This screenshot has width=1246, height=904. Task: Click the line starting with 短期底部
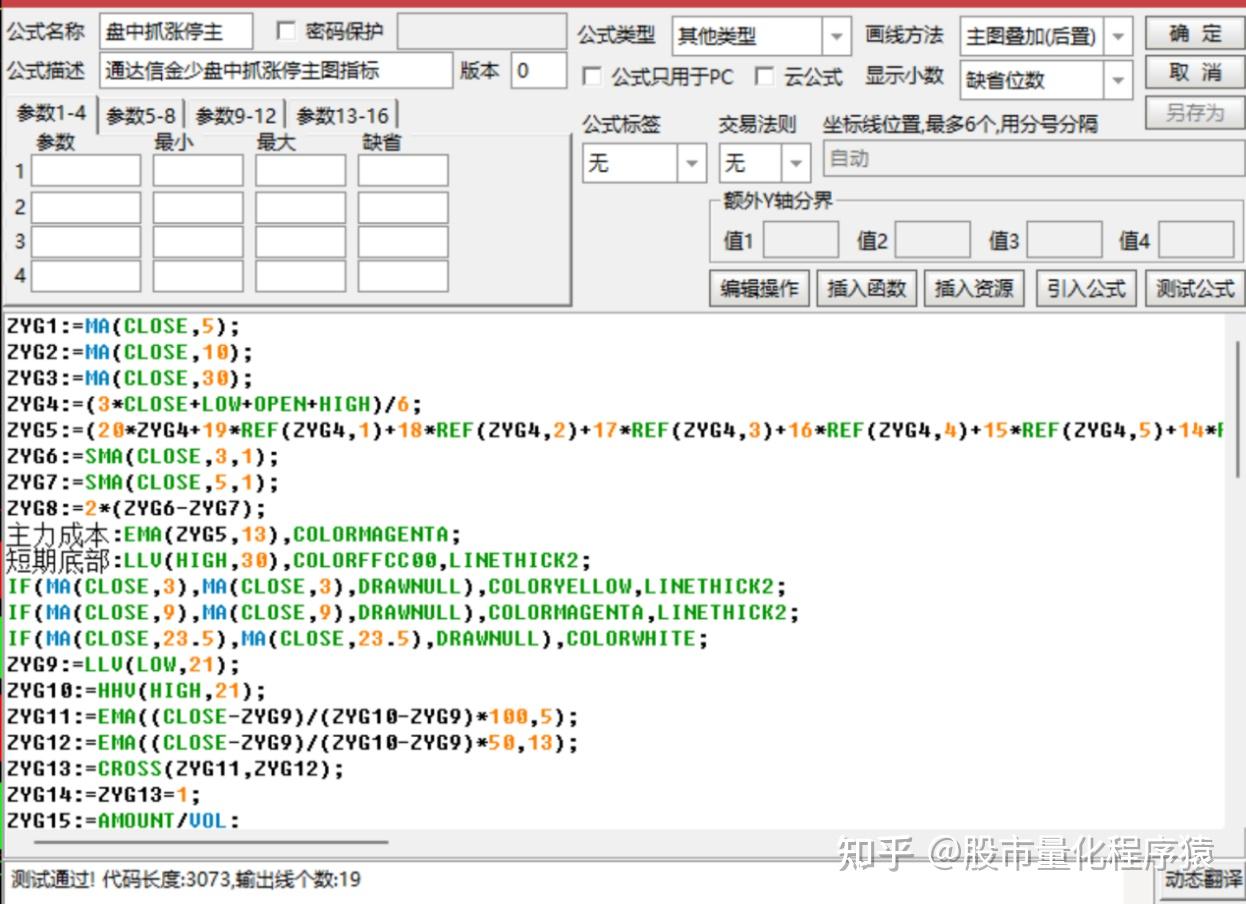(299, 560)
